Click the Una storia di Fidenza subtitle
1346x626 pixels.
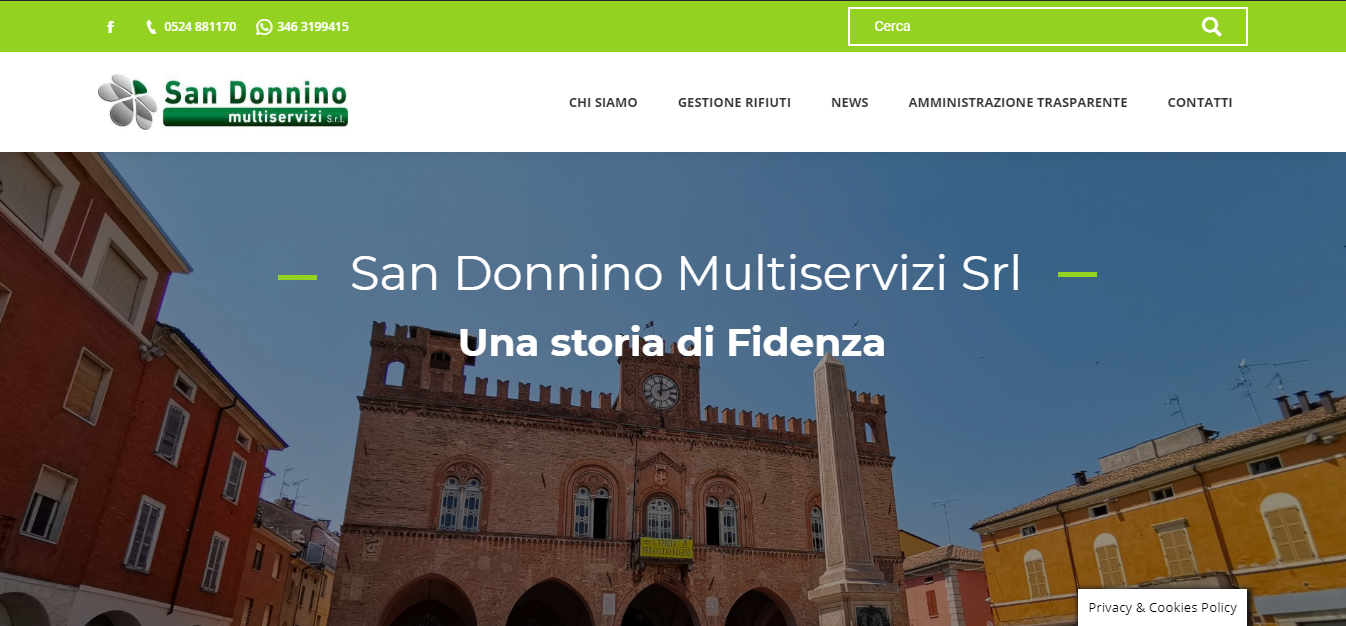click(672, 342)
